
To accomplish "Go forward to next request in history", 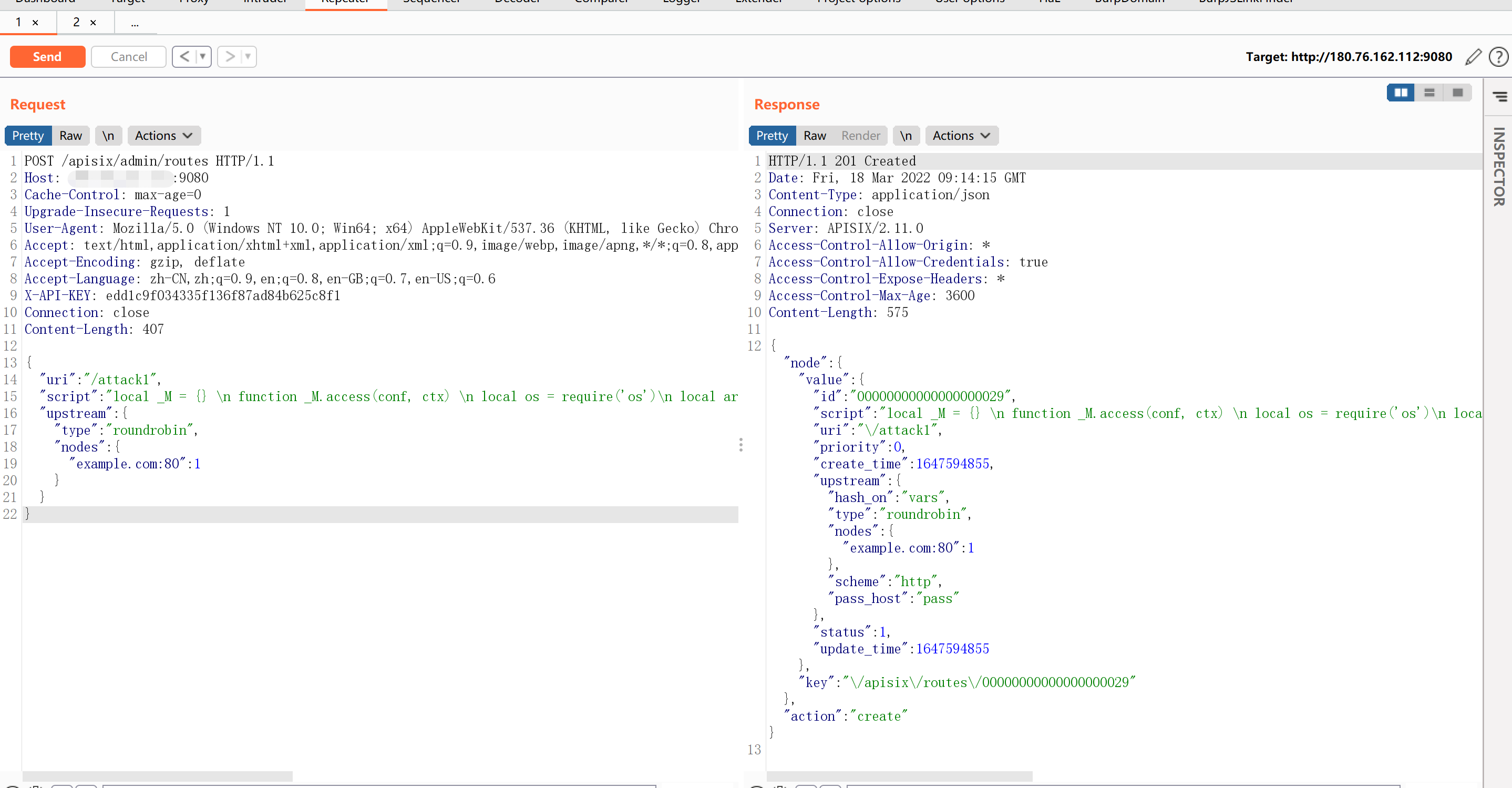I will [x=230, y=56].
